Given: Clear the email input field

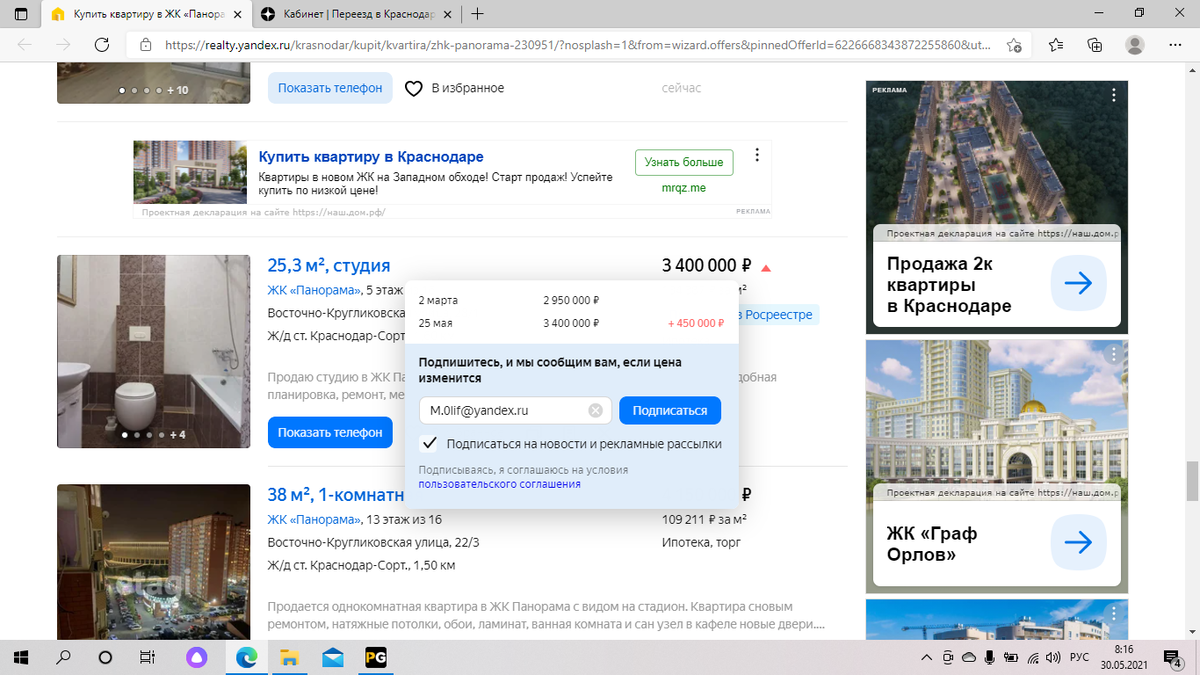Looking at the screenshot, I should click(x=595, y=410).
